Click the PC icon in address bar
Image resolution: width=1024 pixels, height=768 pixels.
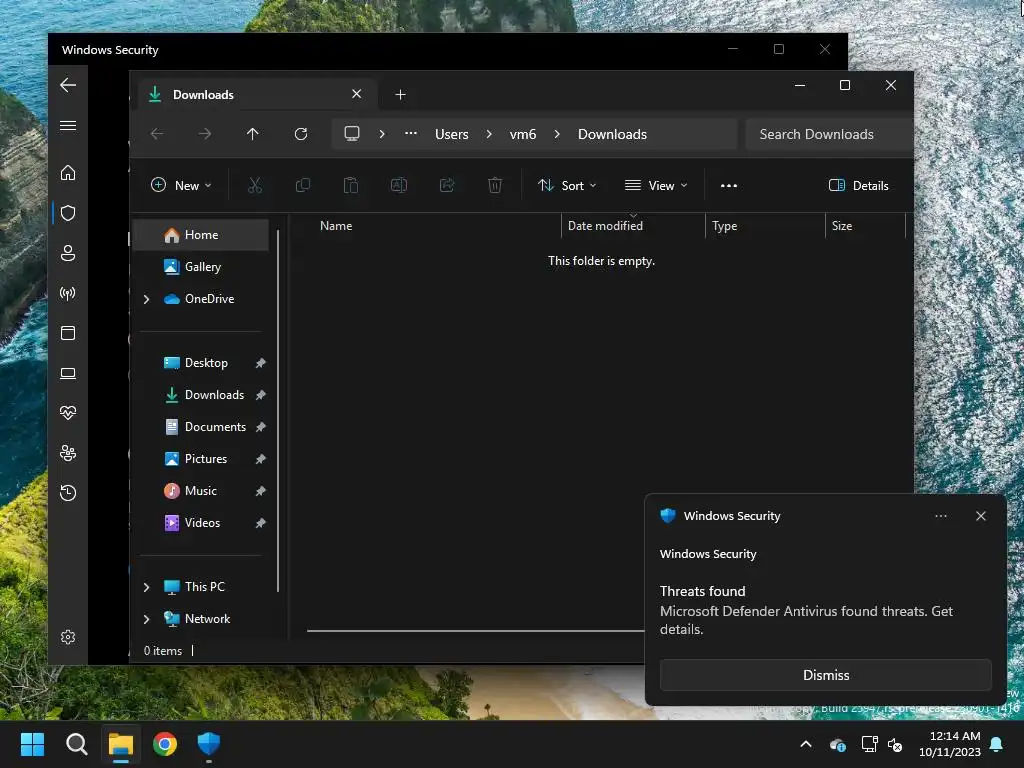[352, 134]
